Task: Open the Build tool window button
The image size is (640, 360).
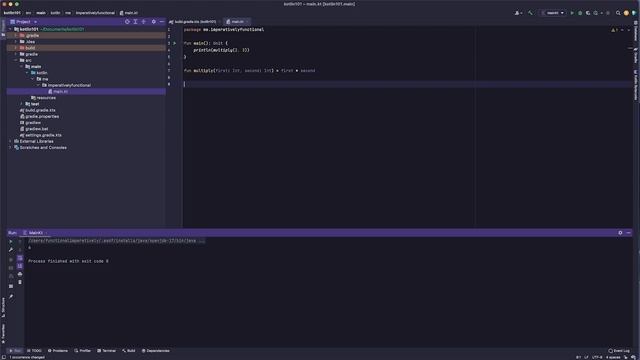Action: pyautogui.click(x=129, y=351)
